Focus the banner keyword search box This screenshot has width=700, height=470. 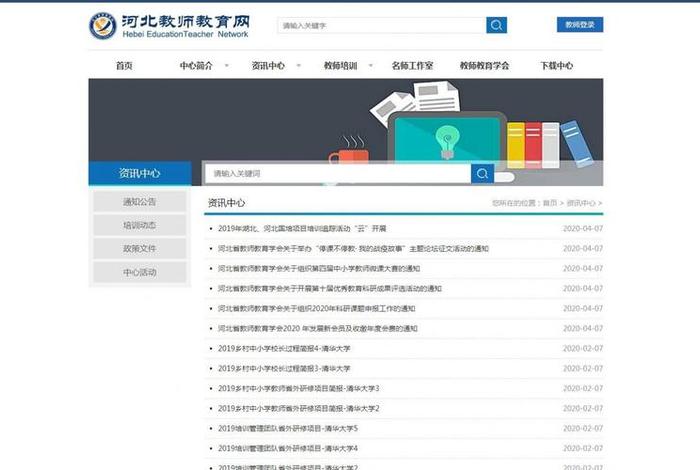(338, 173)
